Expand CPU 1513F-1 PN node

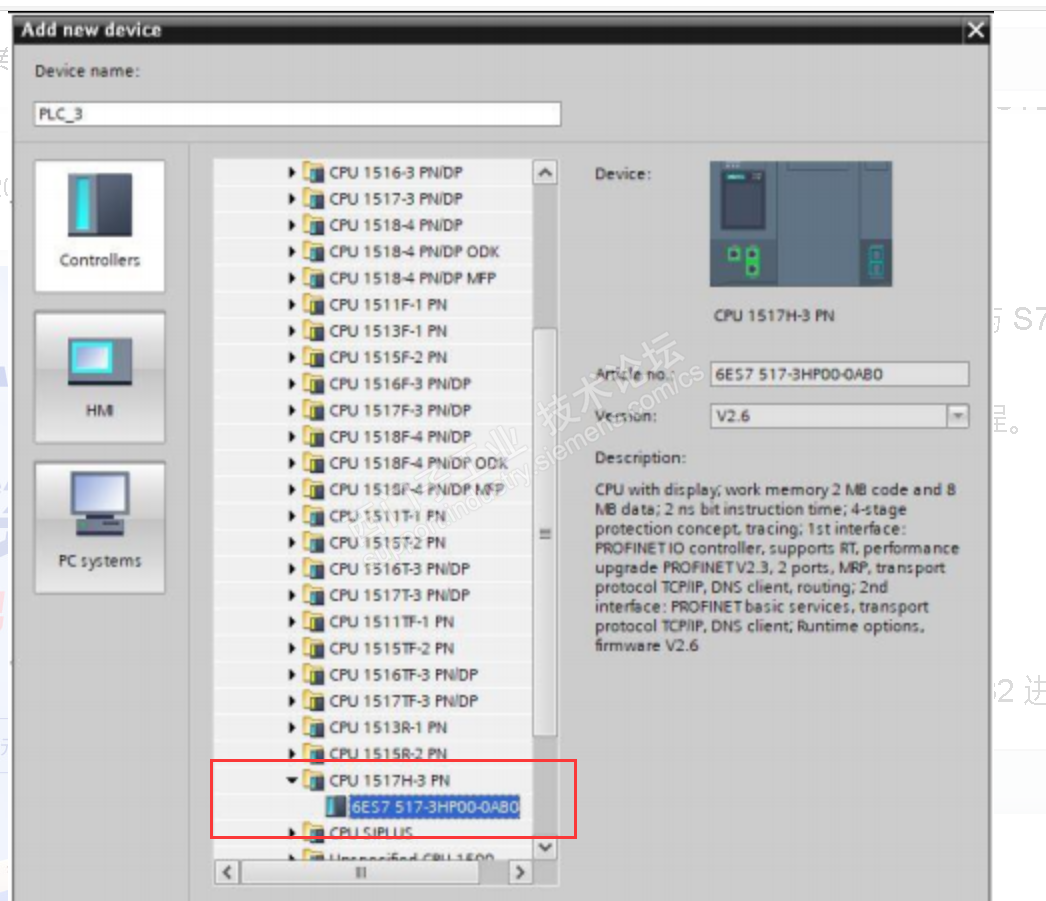(292, 331)
